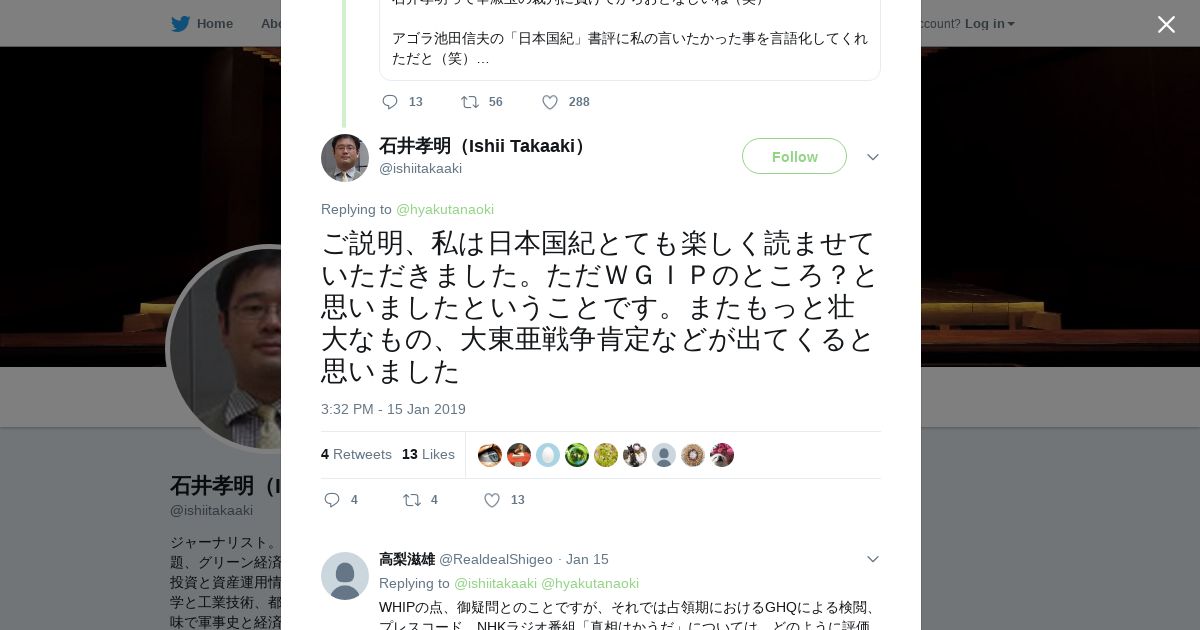View the 4 Retweets list
Viewport: 1200px width, 630px height.
[356, 454]
